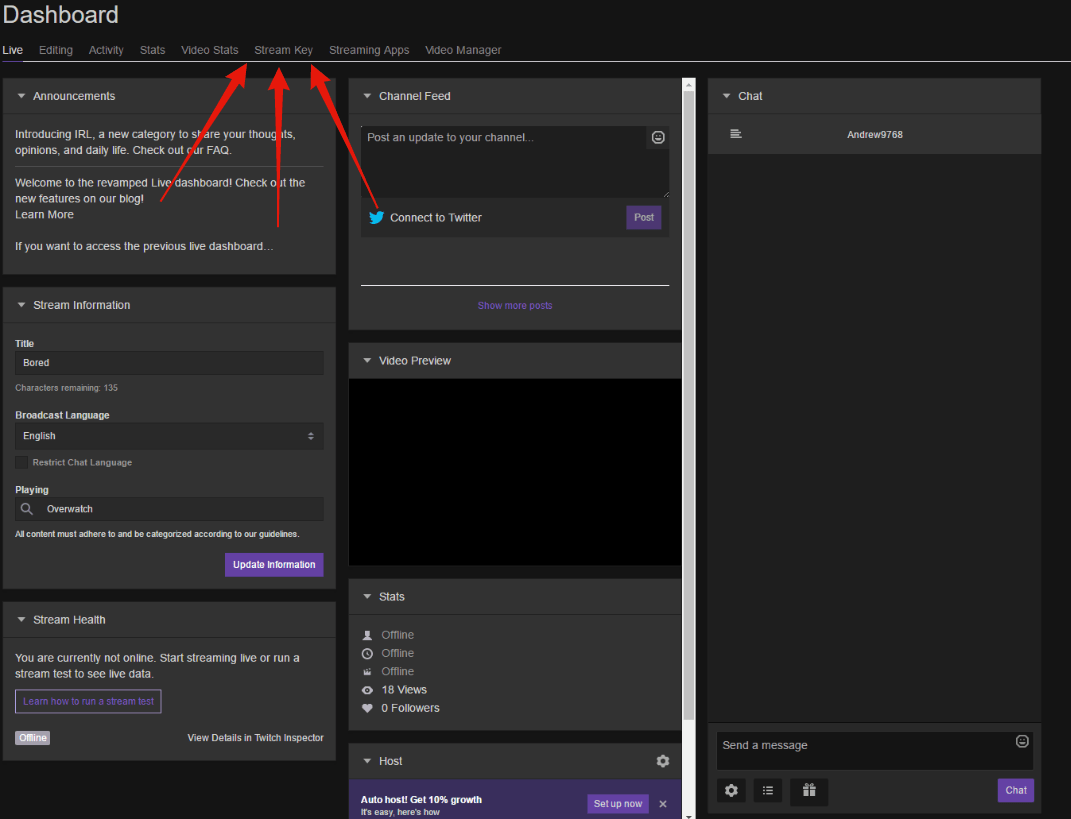Viewport: 1071px width, 819px height.
Task: Click the Show more posts link
Action: 514,304
